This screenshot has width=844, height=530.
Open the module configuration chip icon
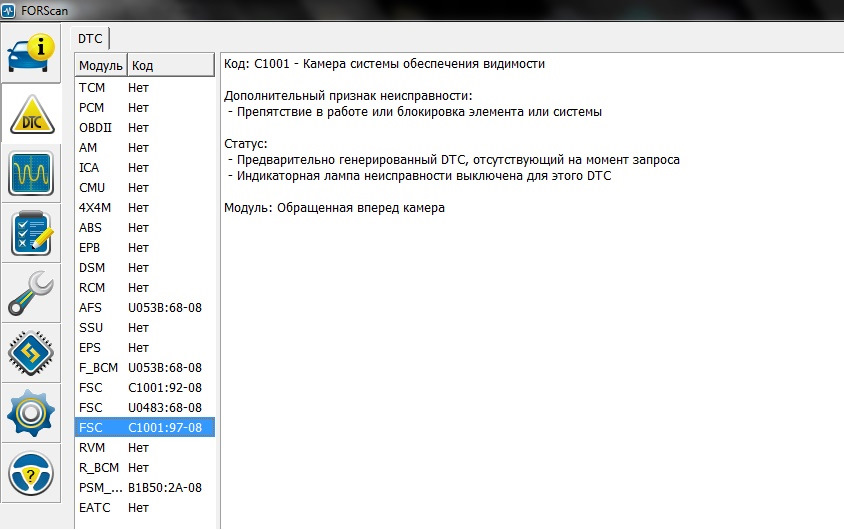pyautogui.click(x=31, y=353)
